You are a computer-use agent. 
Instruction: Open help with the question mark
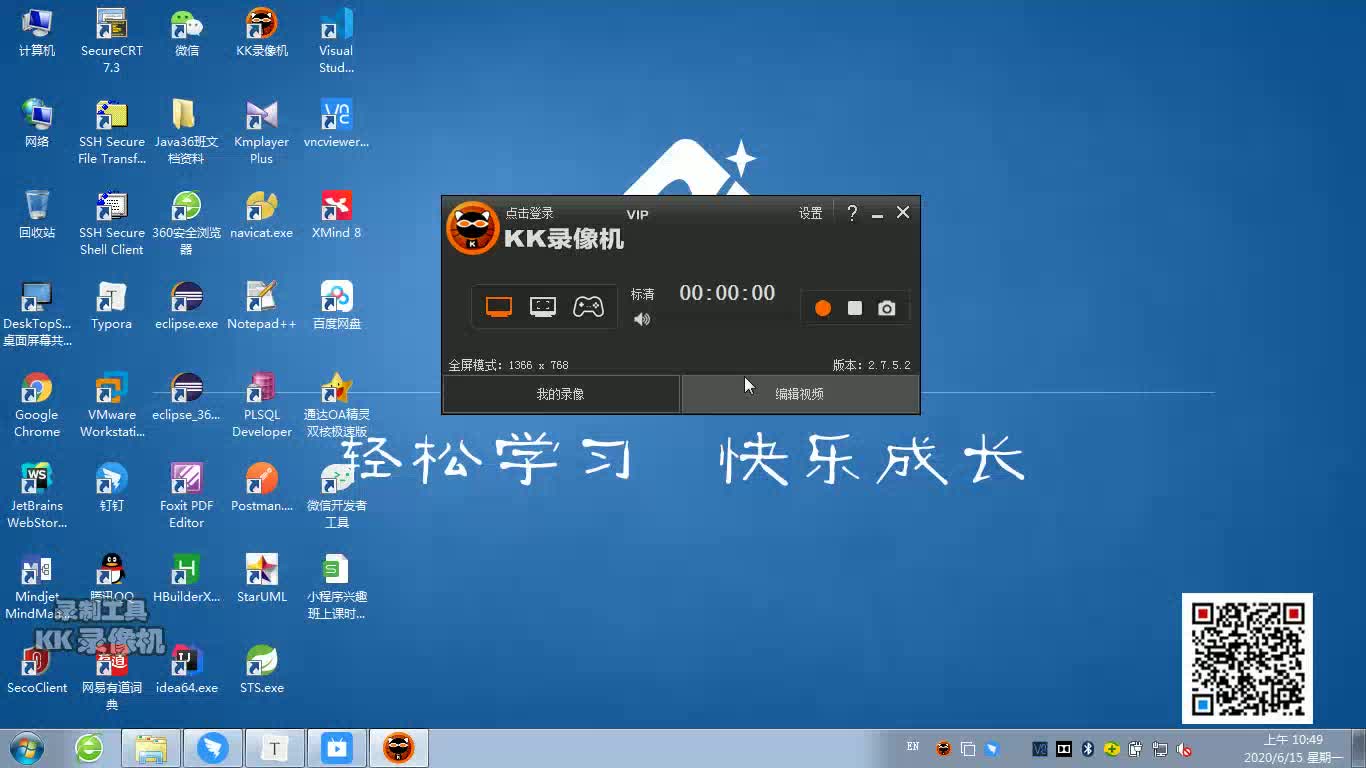pyautogui.click(x=852, y=213)
